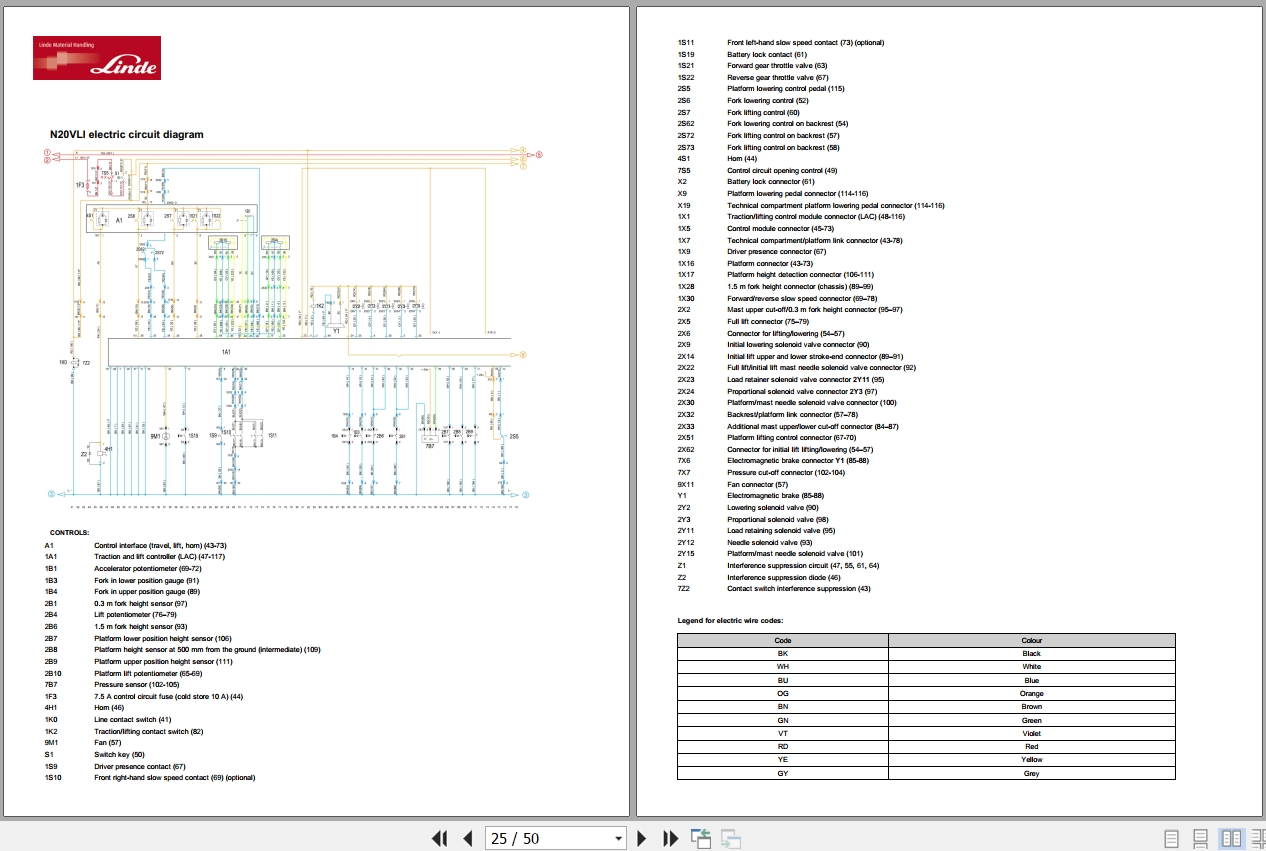
Task: Click 'Driver presence connector (67)' entry
Action: tap(777, 252)
